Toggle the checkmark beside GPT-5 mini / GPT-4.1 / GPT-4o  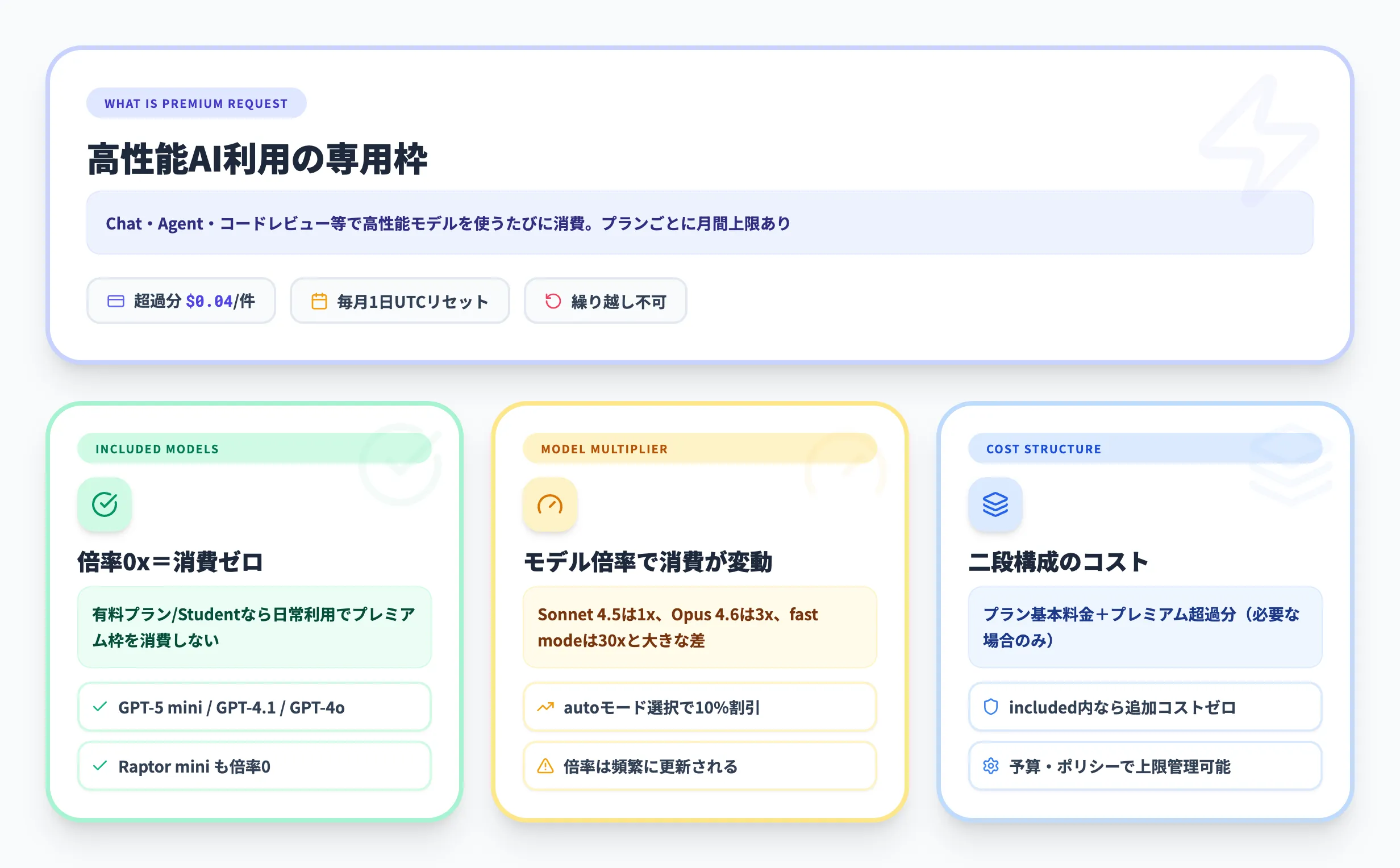tap(101, 707)
